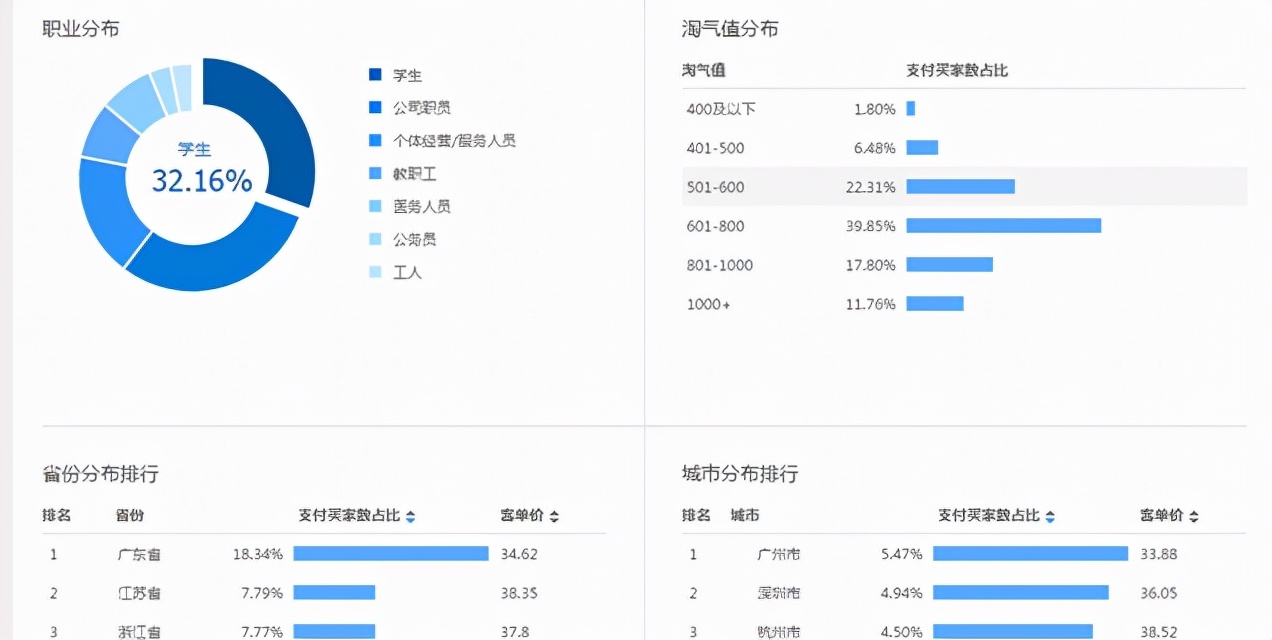The image size is (1272, 640).
Task: Open the 广东省 province row
Action: tap(324, 553)
